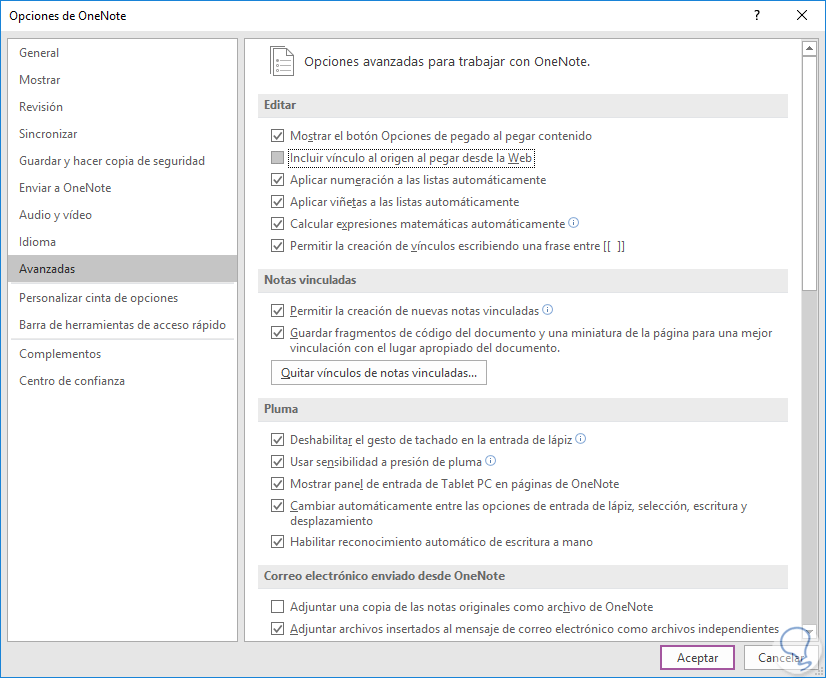
Task: Open the Complementos category
Action: click(x=122, y=354)
